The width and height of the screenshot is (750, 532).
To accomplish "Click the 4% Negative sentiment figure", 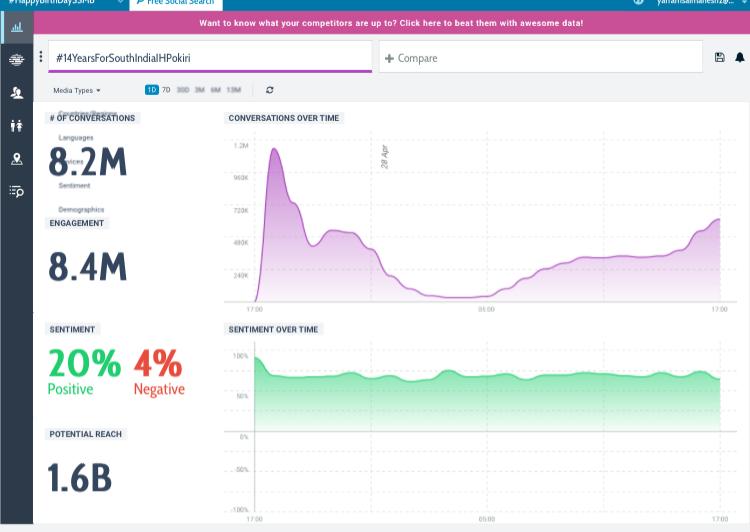I will click(x=159, y=372).
